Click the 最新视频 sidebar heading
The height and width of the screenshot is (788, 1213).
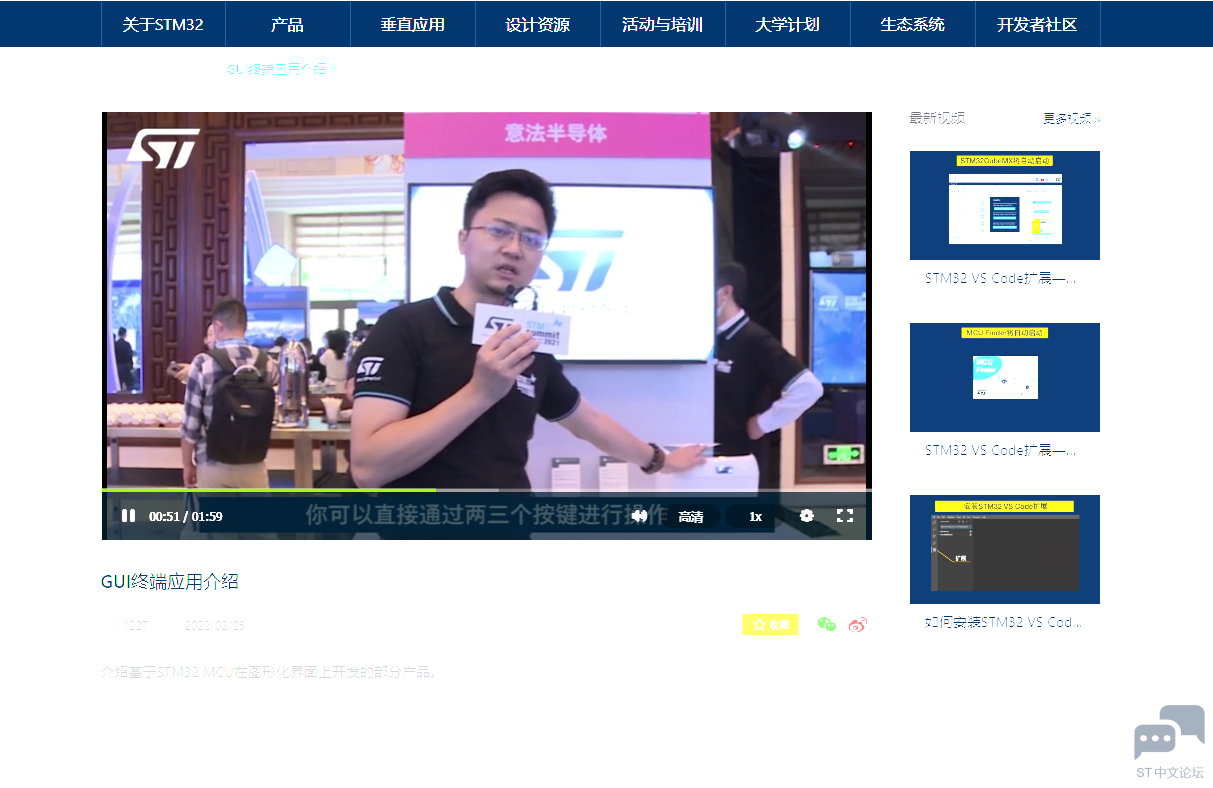[x=937, y=118]
